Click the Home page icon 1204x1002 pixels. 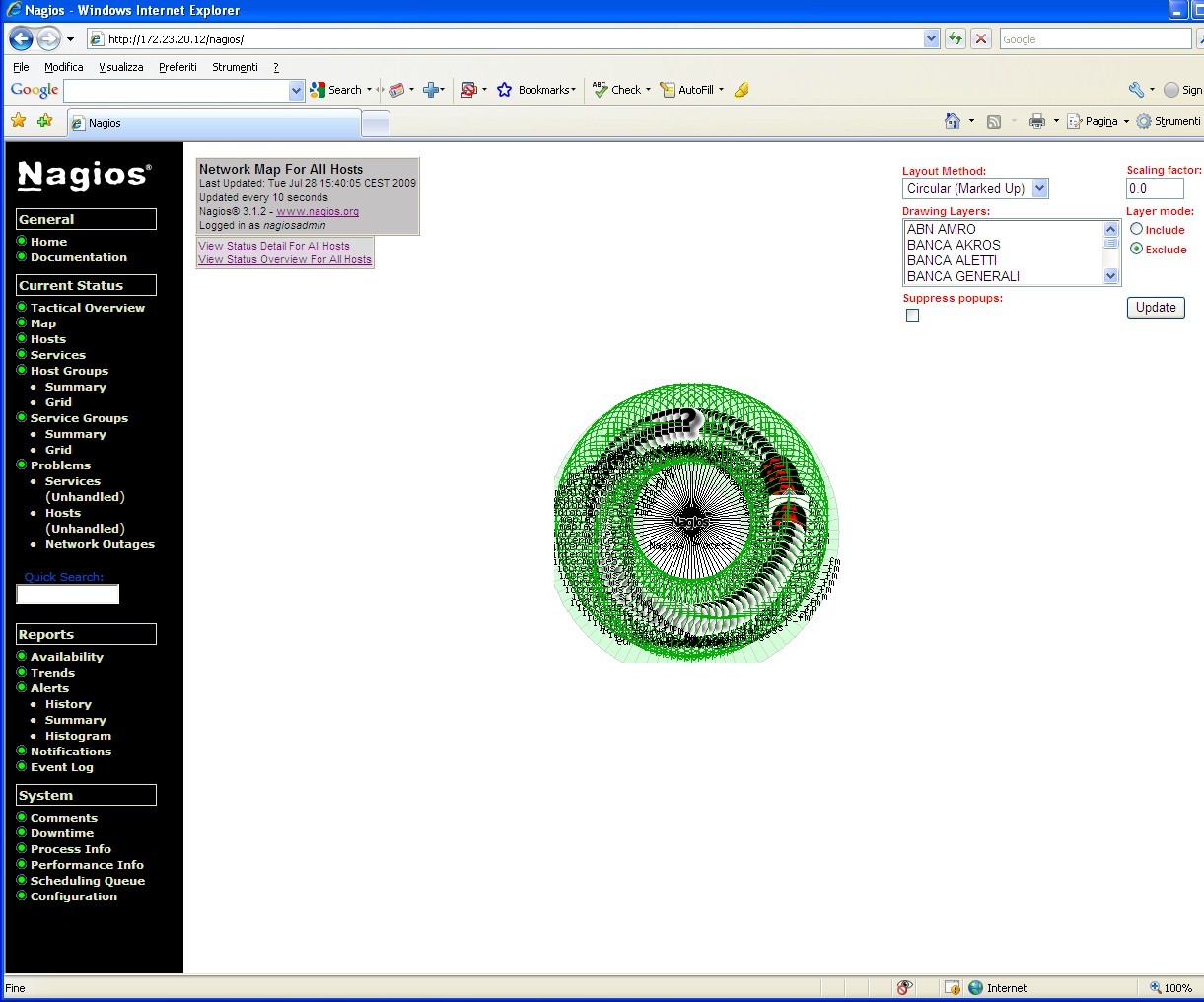[953, 121]
